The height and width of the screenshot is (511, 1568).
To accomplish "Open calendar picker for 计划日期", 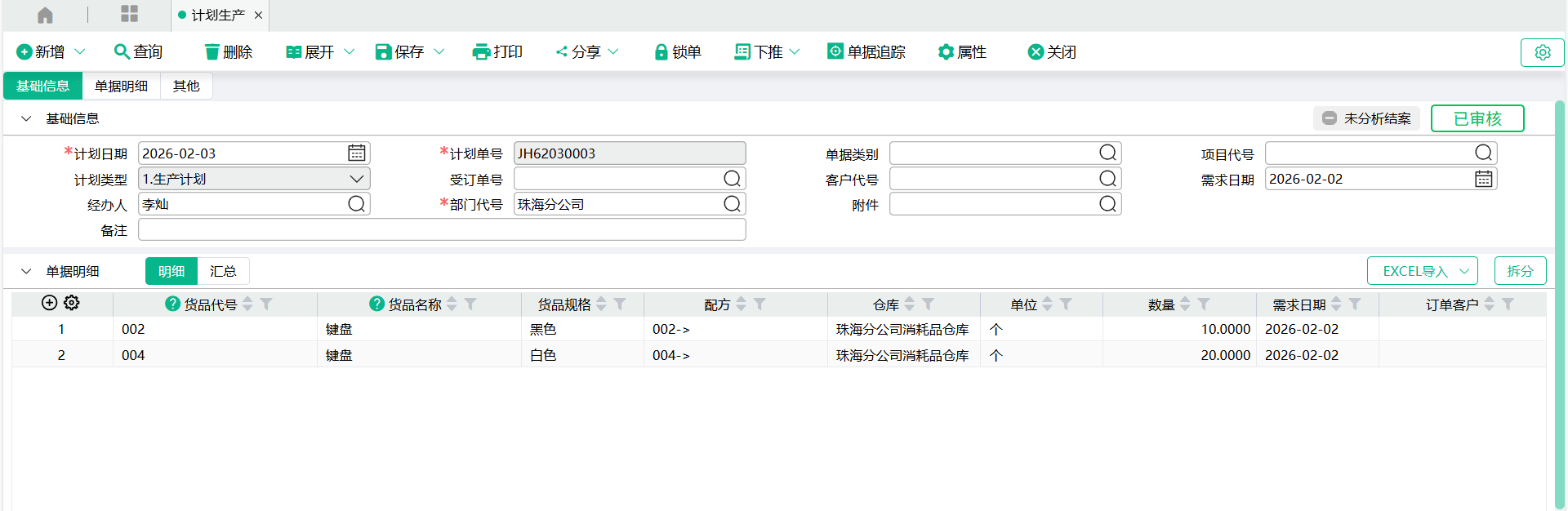I will (x=357, y=153).
